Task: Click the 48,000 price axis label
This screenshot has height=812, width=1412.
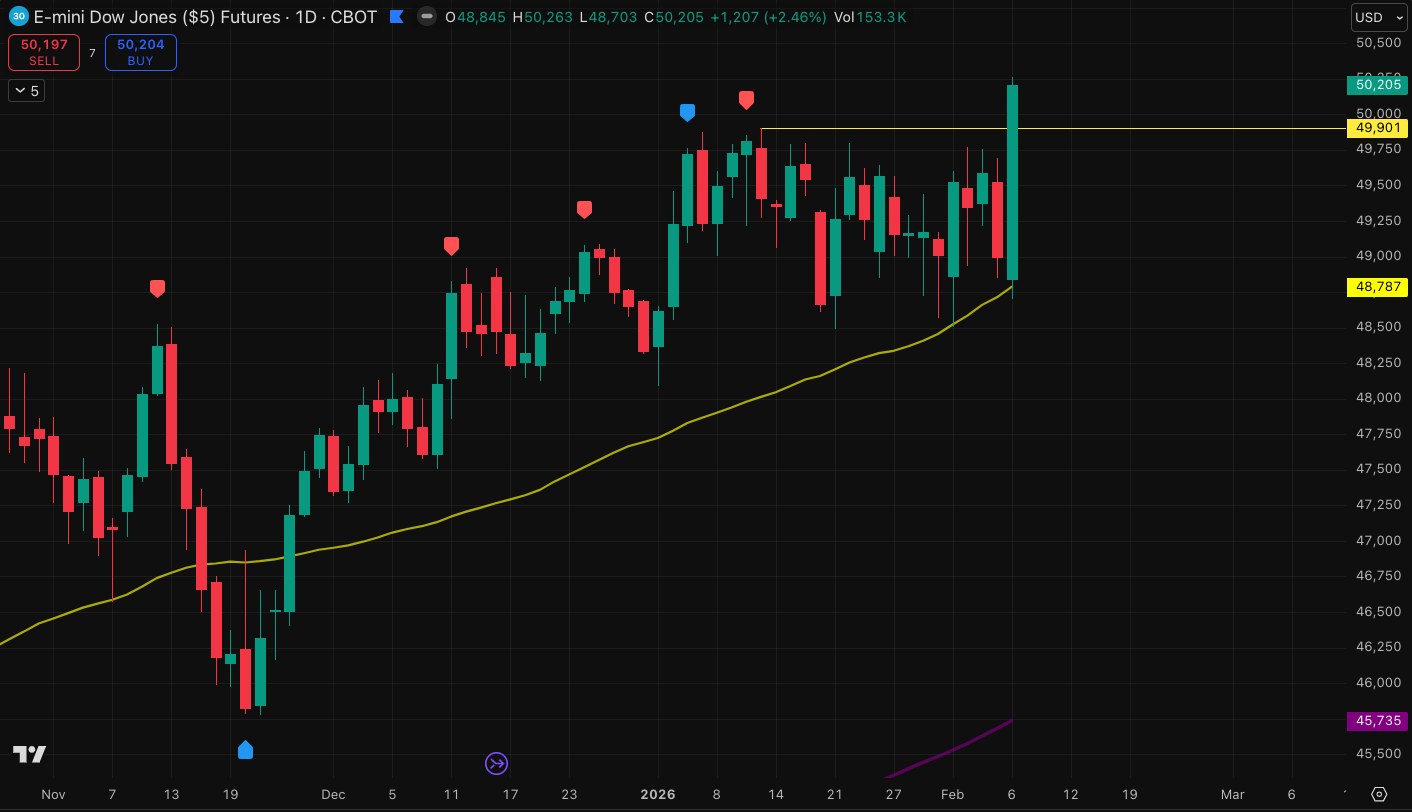Action: point(1378,398)
